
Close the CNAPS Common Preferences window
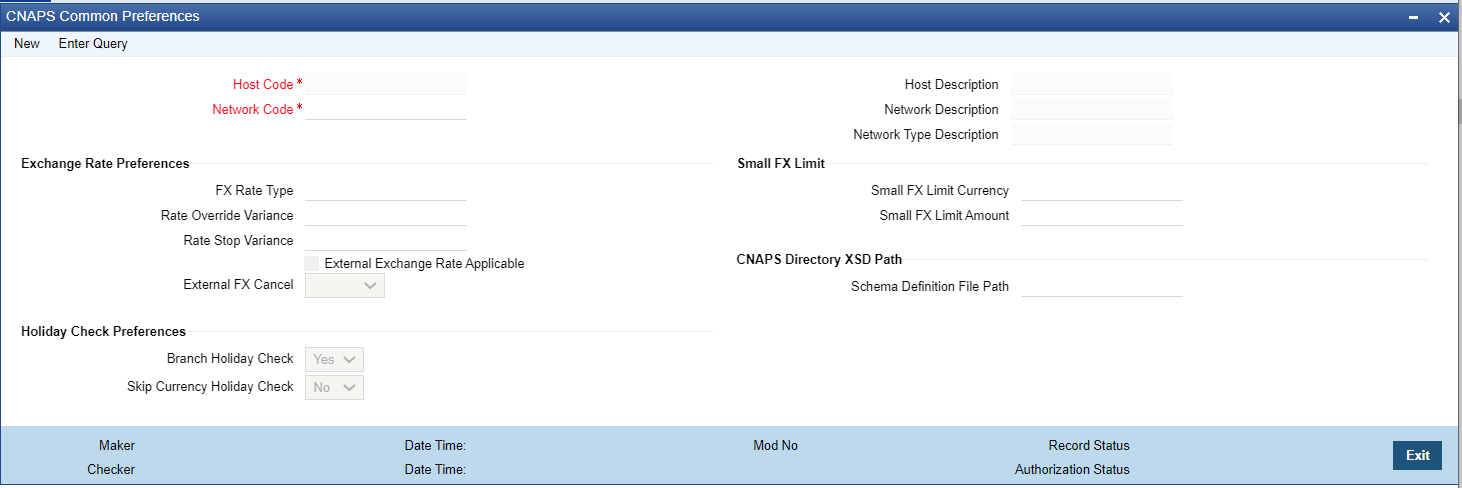[x=1444, y=17]
